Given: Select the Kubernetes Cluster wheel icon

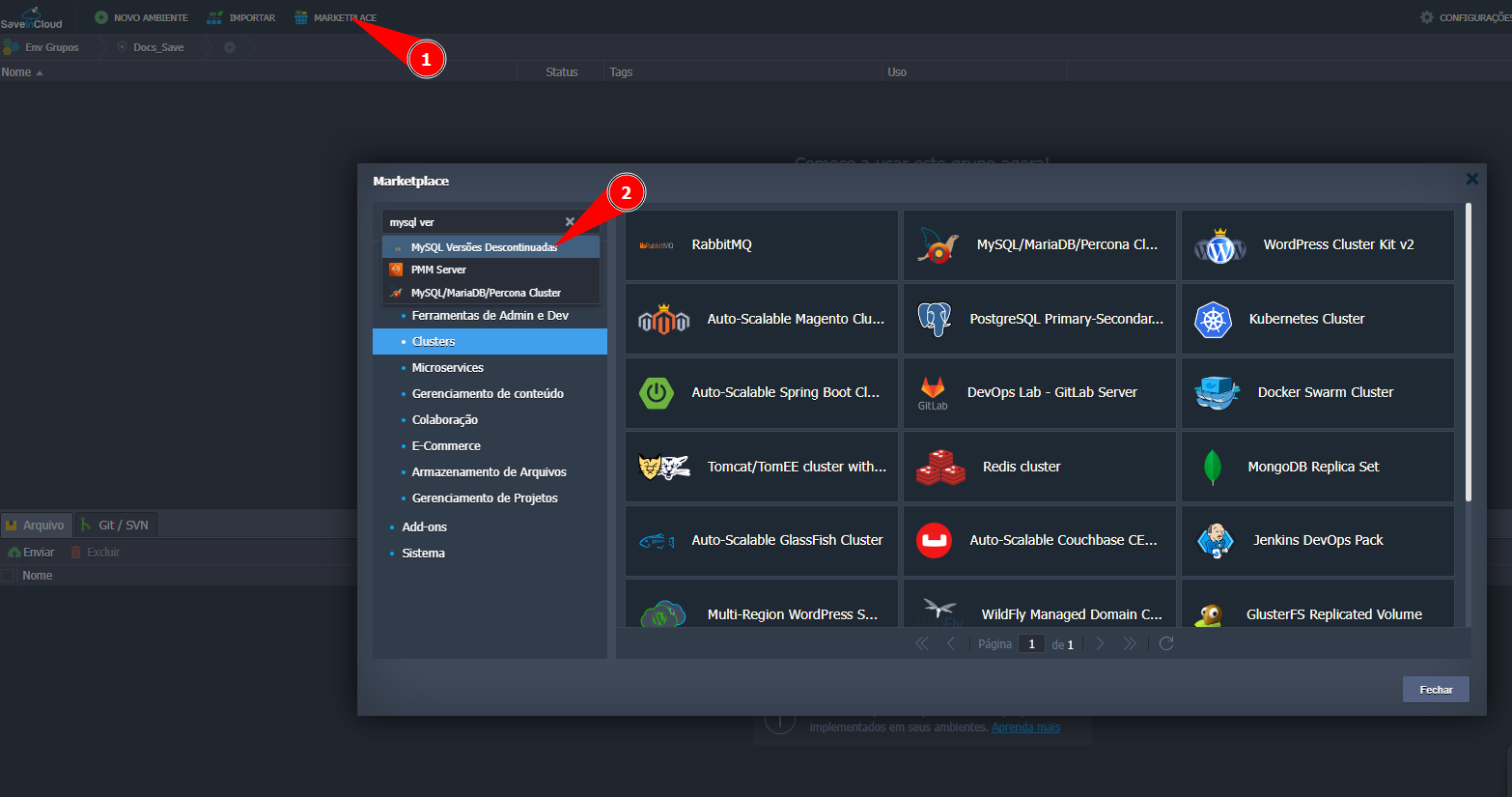Looking at the screenshot, I should [x=1213, y=320].
